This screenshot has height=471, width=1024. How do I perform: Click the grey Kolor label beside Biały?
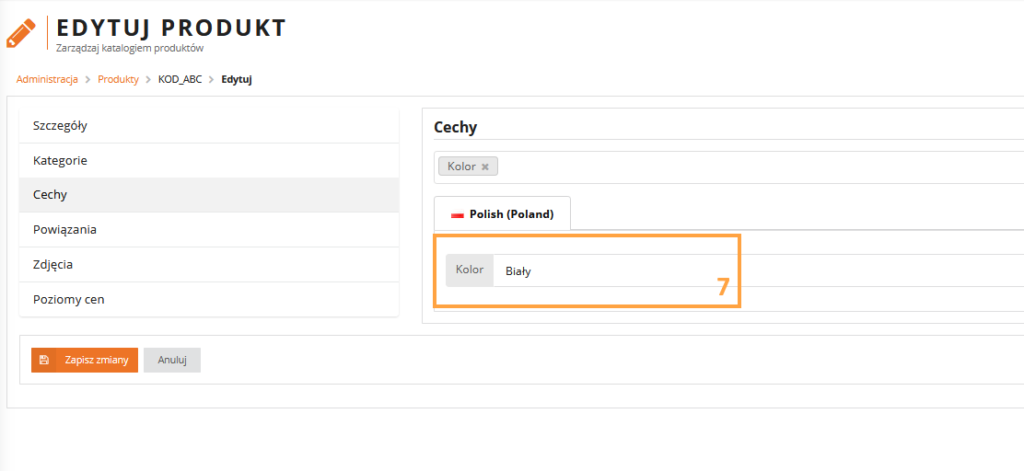coord(469,270)
